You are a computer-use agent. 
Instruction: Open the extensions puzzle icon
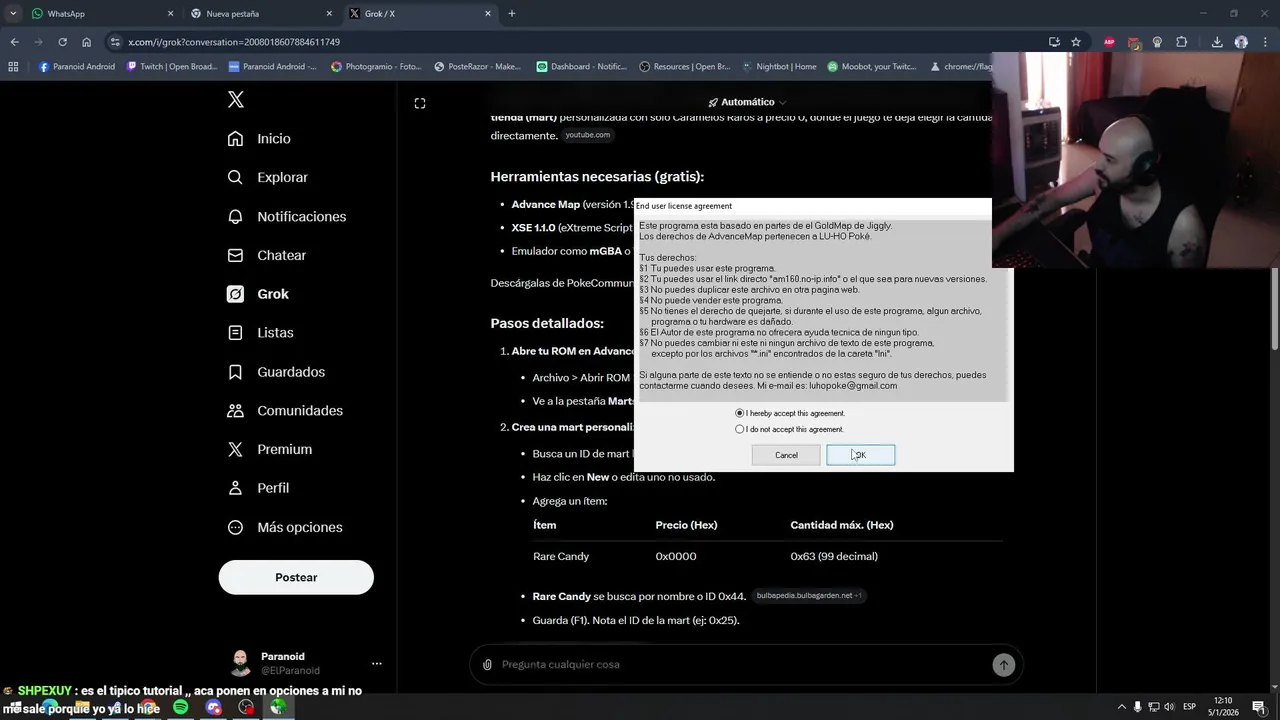(1181, 42)
